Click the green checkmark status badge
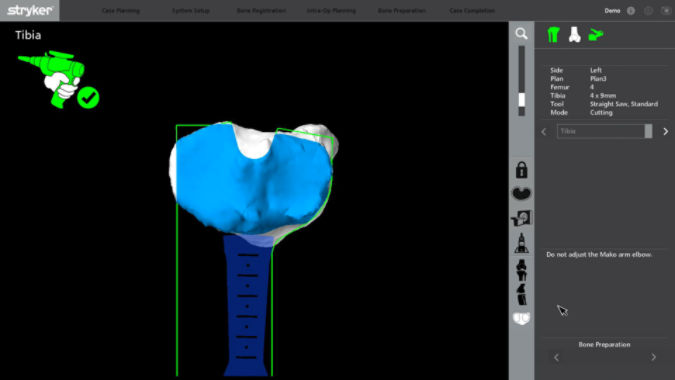The image size is (675, 380). [x=88, y=98]
